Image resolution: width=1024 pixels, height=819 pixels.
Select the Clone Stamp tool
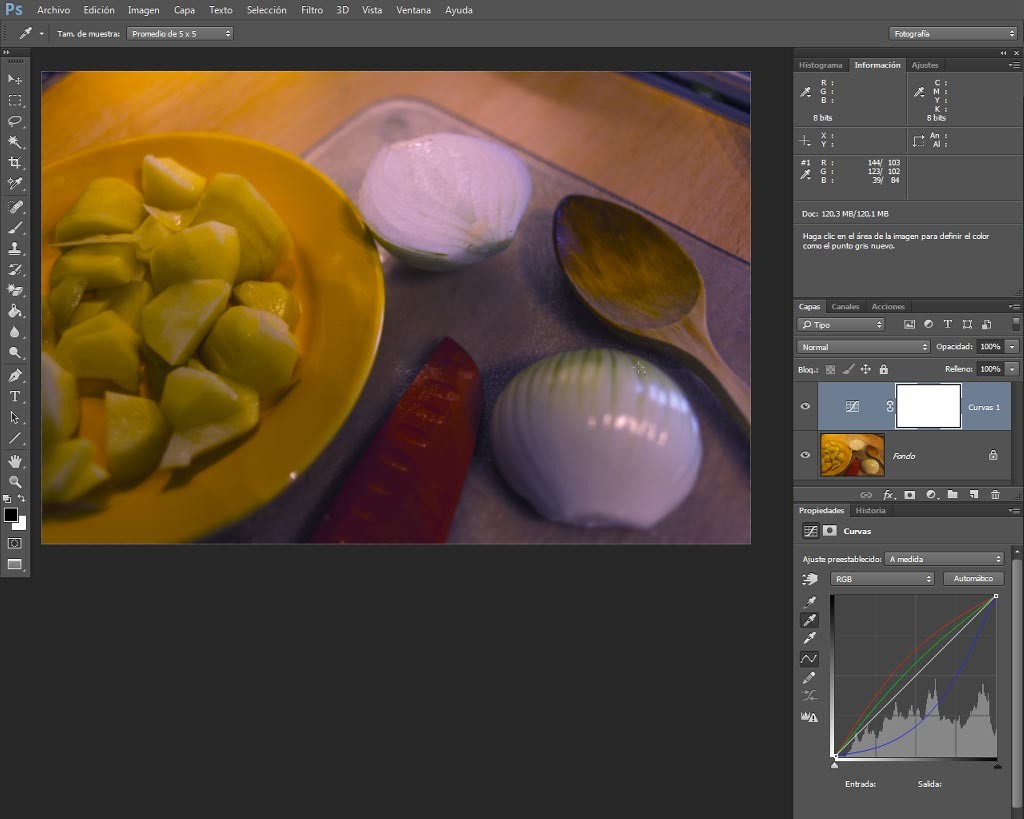coord(14,249)
